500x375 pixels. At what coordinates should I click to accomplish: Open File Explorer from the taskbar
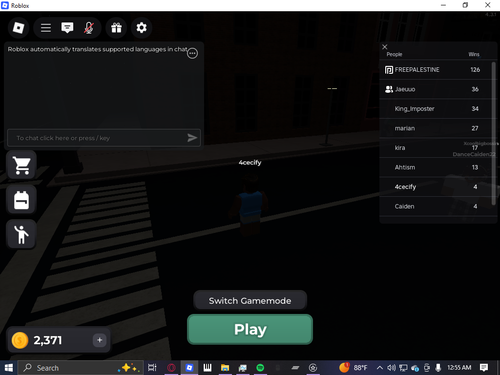(x=225, y=368)
